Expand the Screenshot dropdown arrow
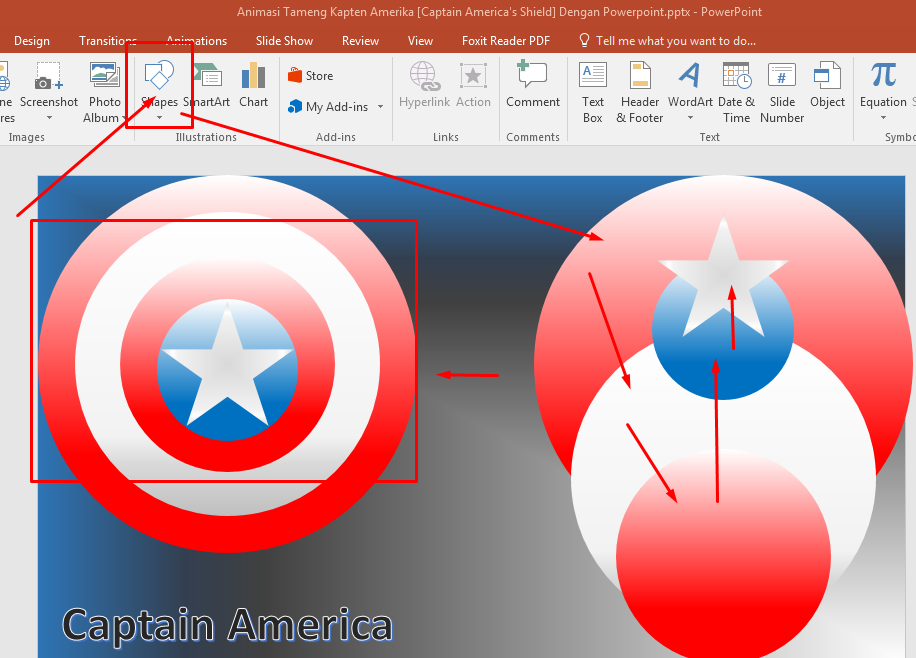Image resolution: width=916 pixels, height=658 pixels. point(49,117)
